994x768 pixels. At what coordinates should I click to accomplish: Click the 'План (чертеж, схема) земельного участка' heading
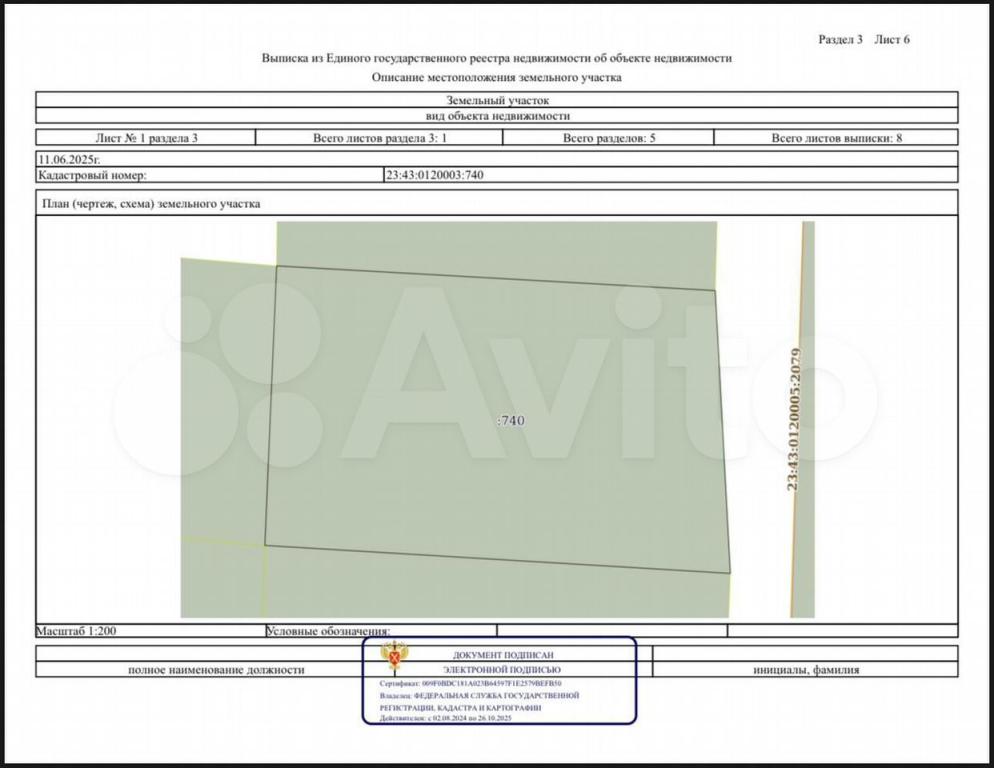coord(151,204)
